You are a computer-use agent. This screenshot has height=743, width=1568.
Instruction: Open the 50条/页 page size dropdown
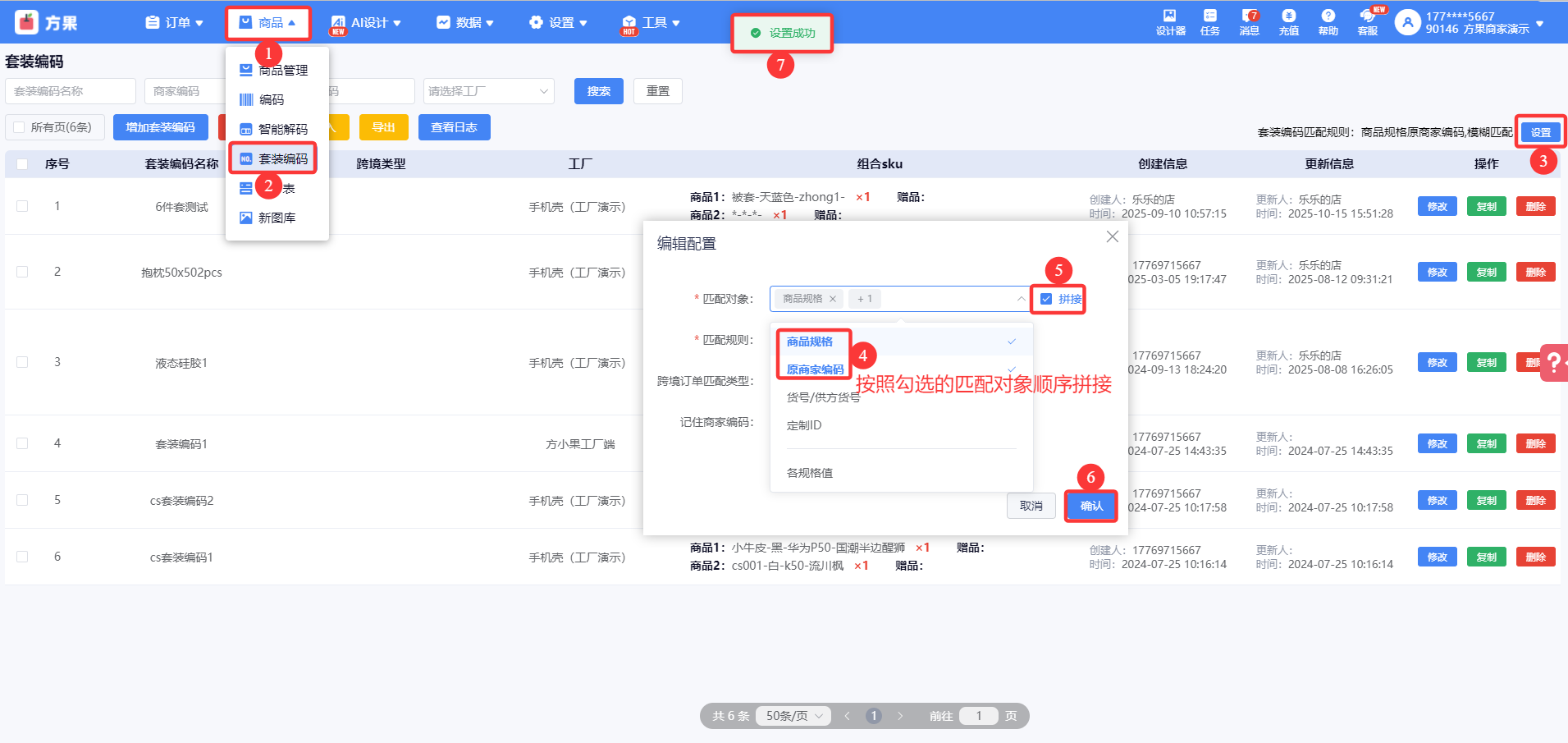point(793,716)
